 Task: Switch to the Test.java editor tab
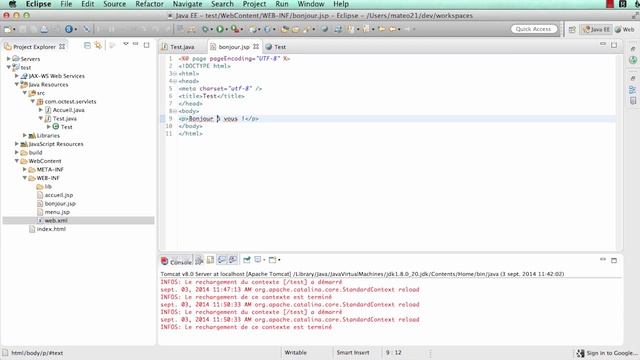178,47
